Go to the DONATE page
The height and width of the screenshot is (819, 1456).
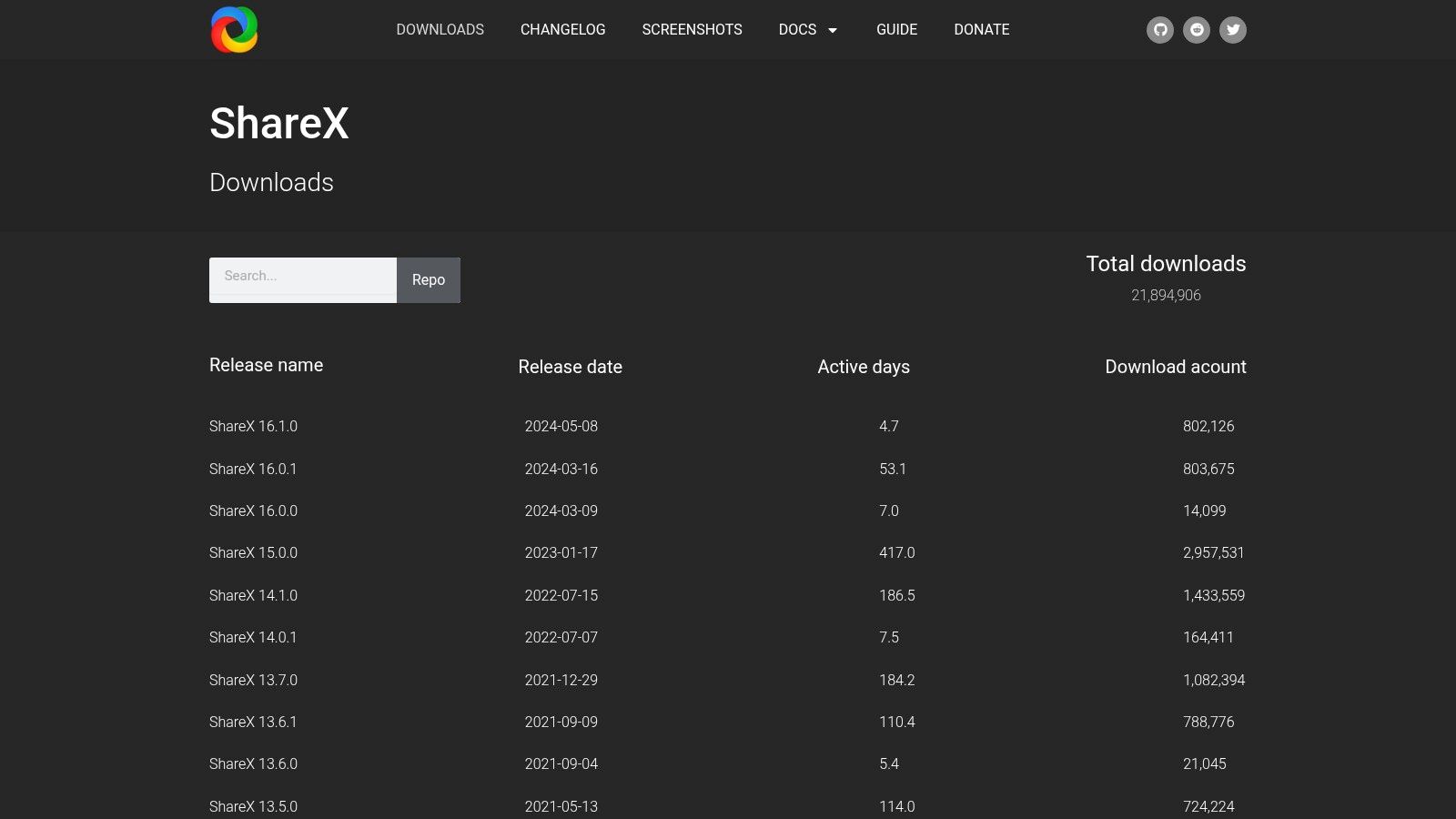(x=981, y=29)
